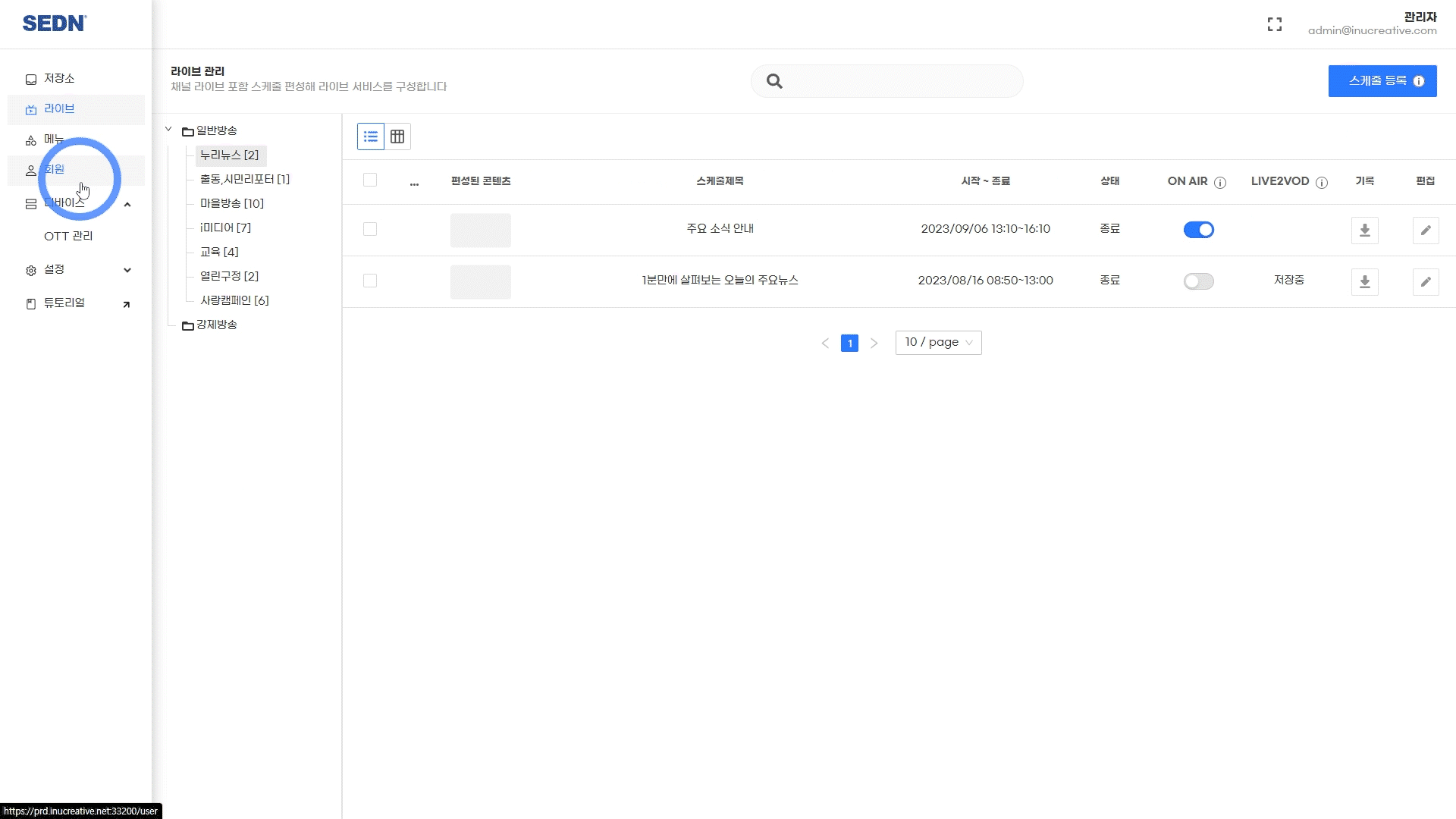This screenshot has width=1456, height=819.
Task: Click the ON AIR info icon
Action: click(x=1220, y=182)
